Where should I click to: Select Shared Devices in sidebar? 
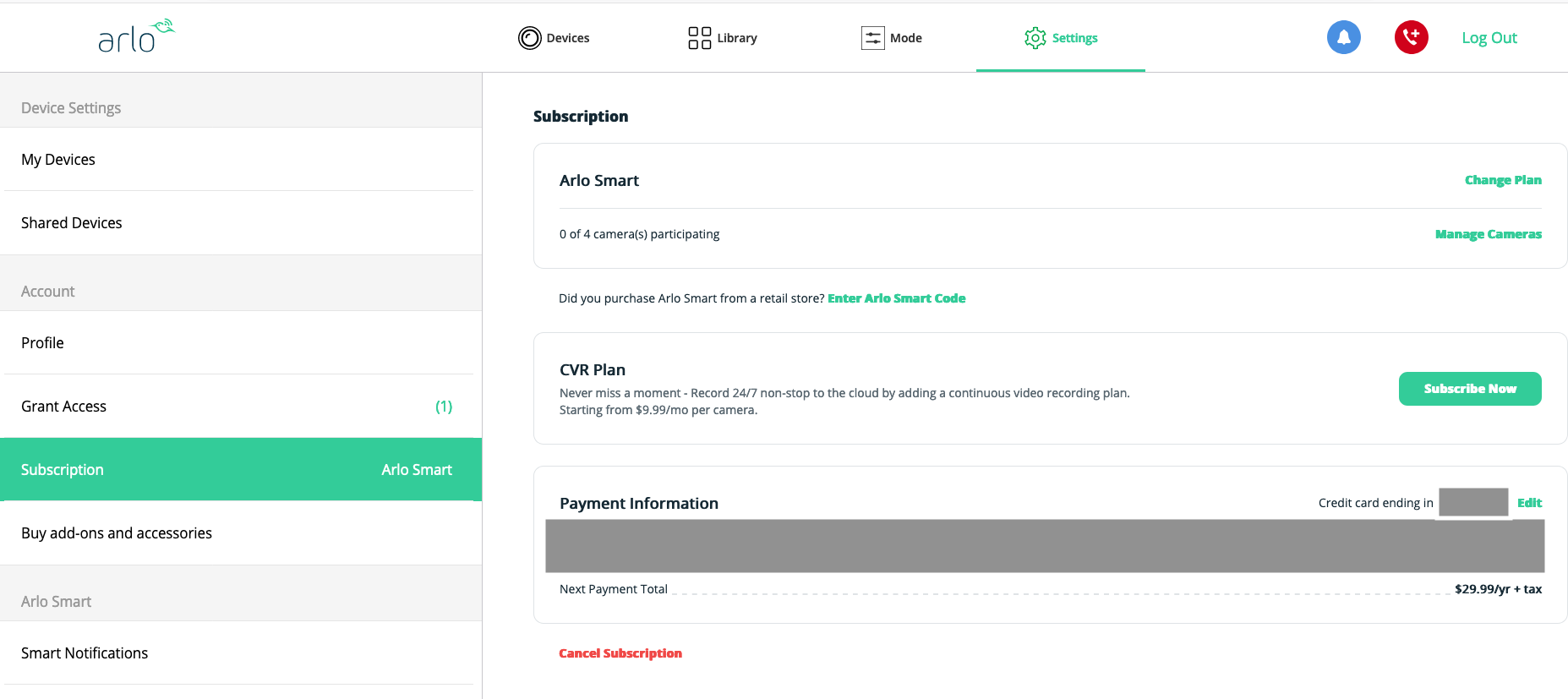tap(72, 223)
